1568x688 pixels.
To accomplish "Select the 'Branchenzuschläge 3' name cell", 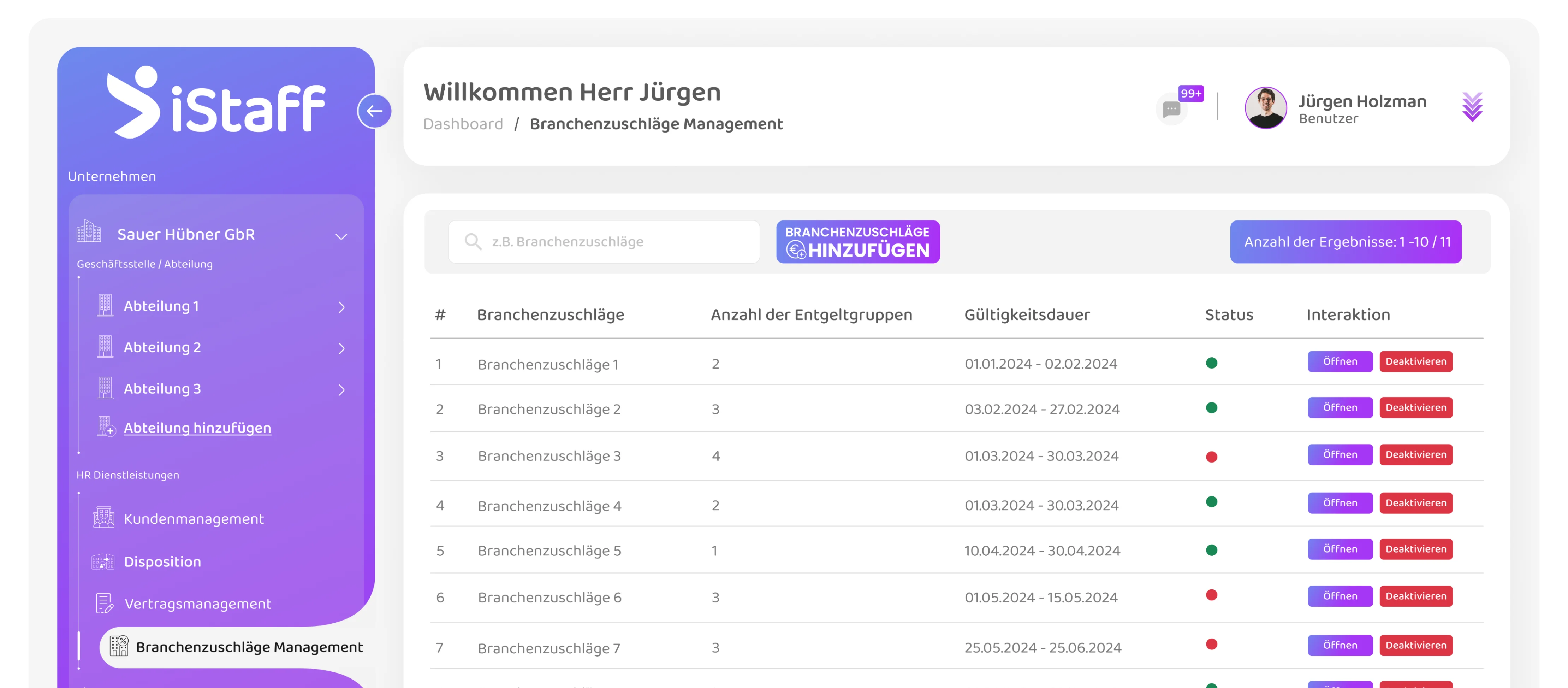I will 548,456.
